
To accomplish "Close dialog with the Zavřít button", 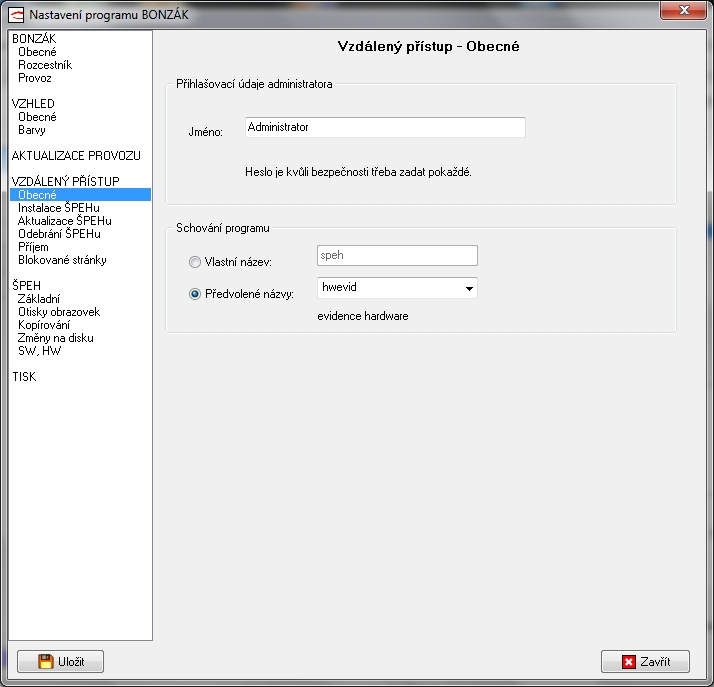I will click(645, 661).
